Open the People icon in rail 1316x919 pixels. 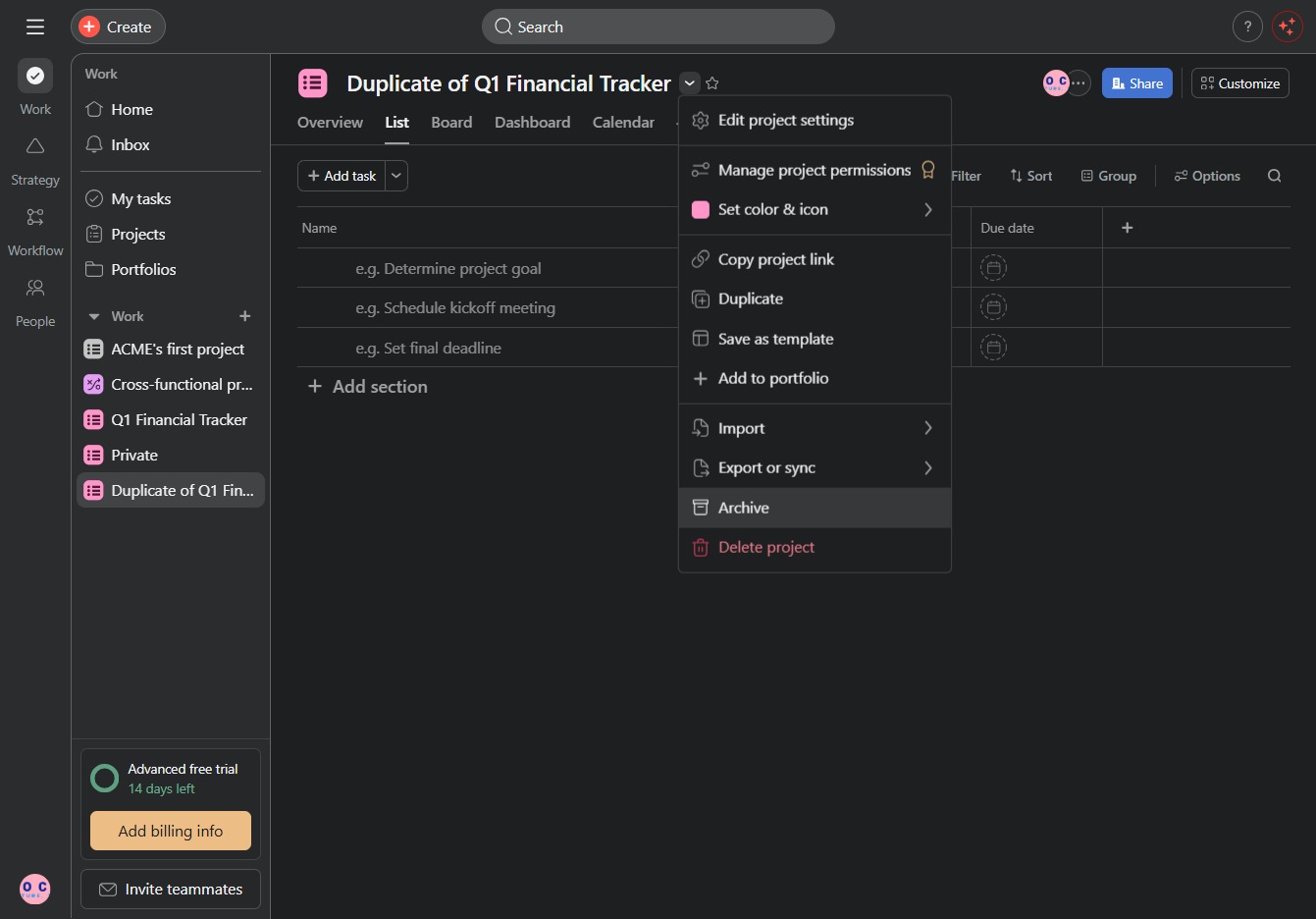(35, 288)
